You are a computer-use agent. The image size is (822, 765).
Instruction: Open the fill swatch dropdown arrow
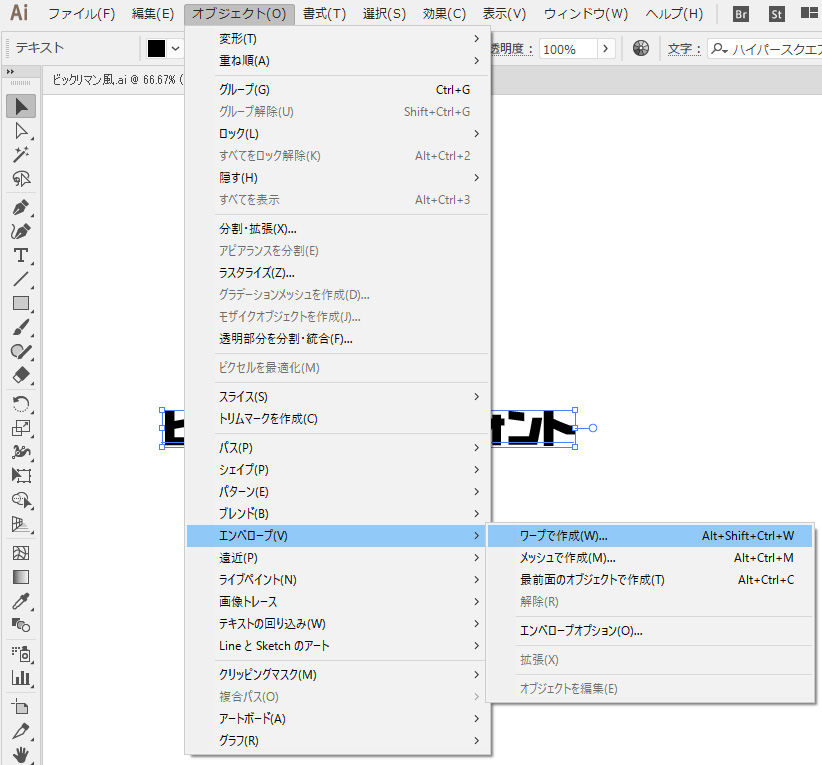click(176, 49)
